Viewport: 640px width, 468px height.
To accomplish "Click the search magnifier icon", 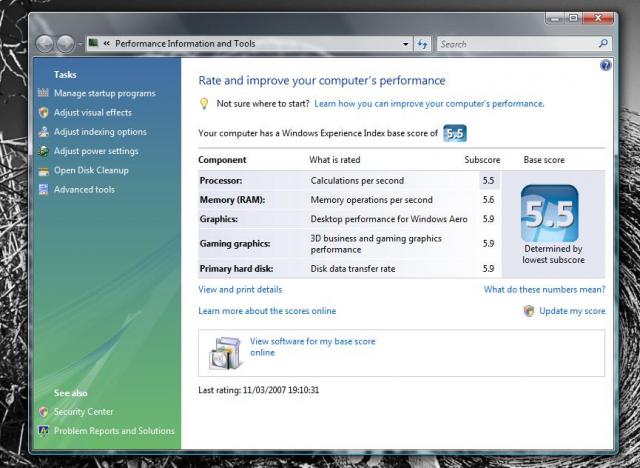I will (x=603, y=43).
